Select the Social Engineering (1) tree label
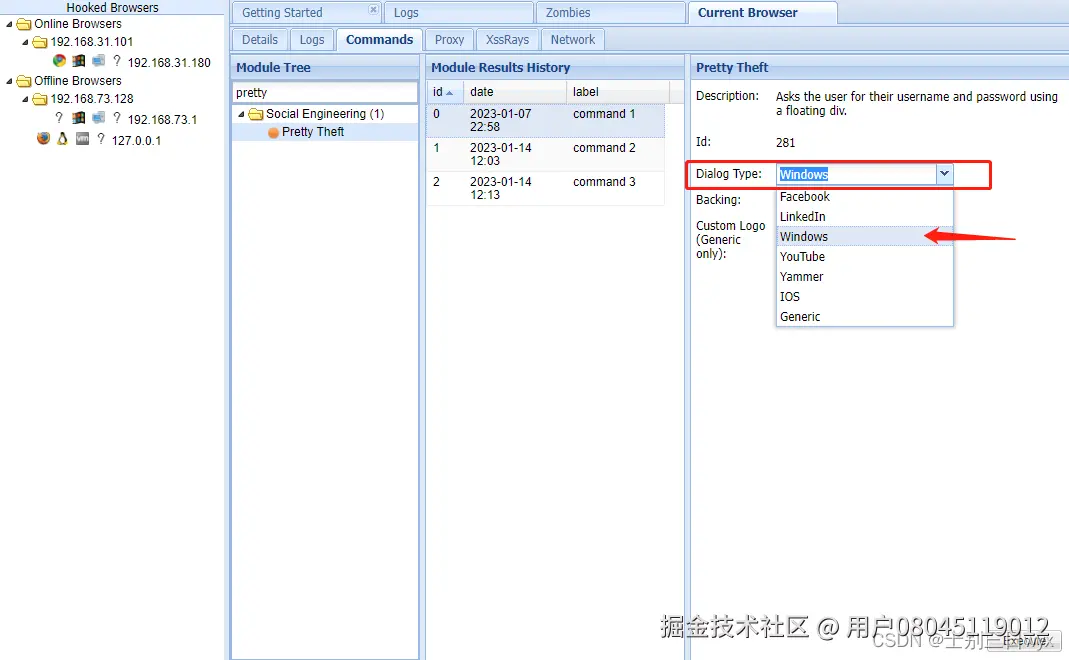 click(325, 114)
